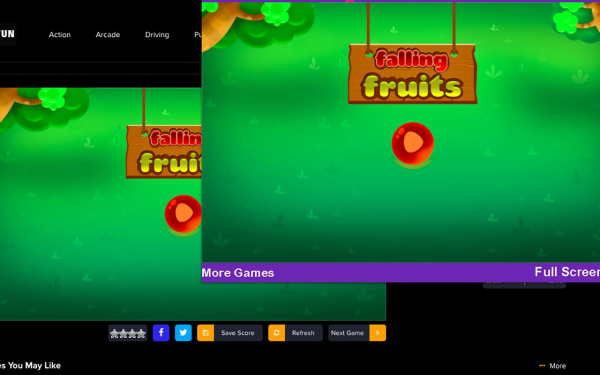
Task: Start the game with the large red play button
Action: [412, 143]
